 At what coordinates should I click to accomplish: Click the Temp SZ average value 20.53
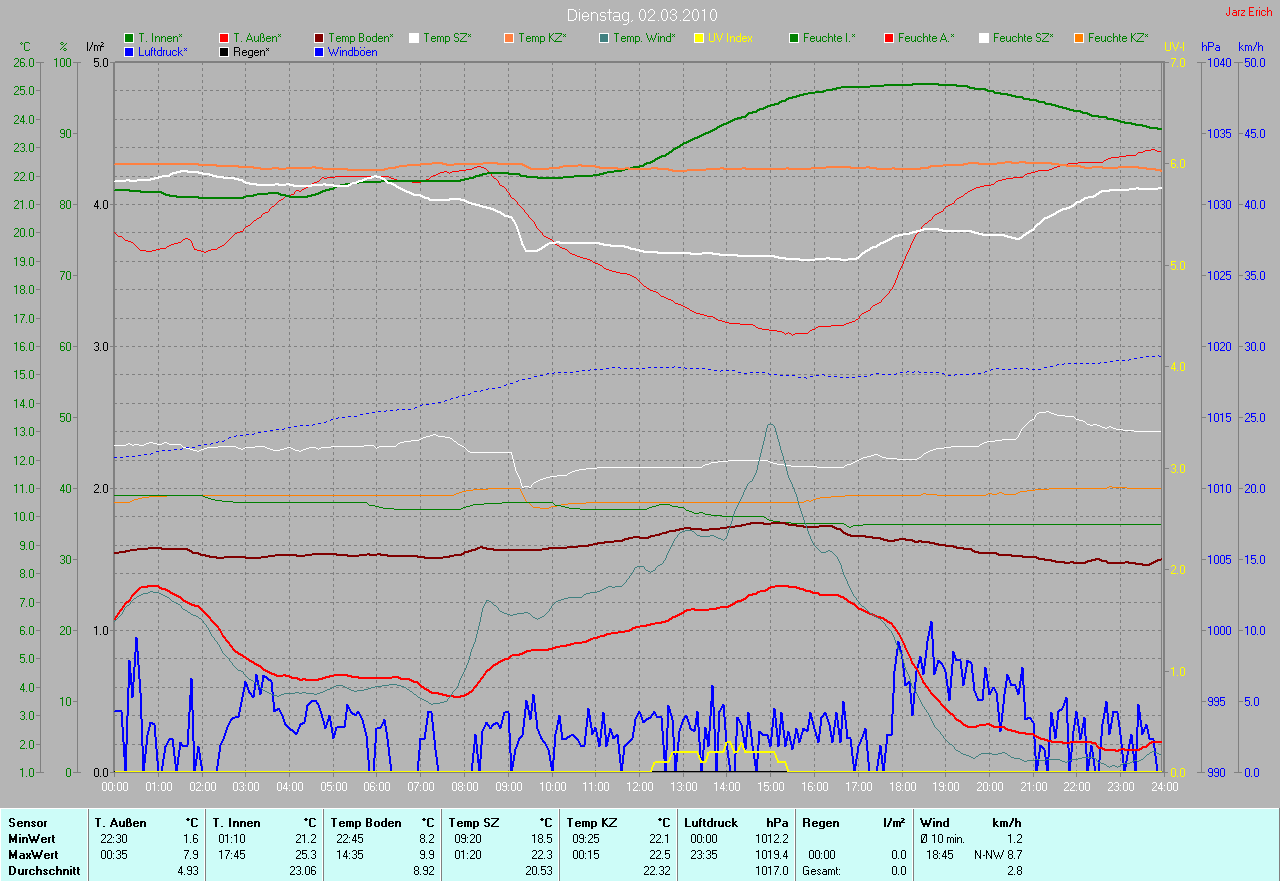[540, 871]
